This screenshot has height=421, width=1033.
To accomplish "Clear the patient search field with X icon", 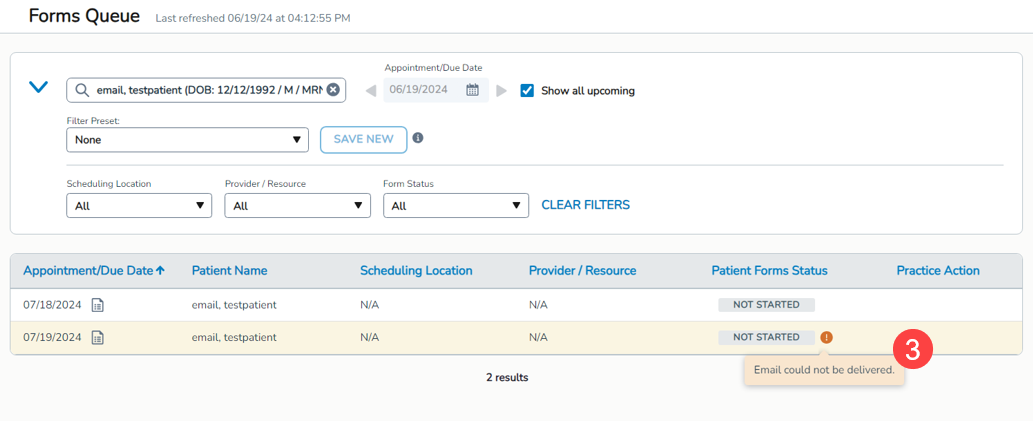I will click(x=333, y=90).
